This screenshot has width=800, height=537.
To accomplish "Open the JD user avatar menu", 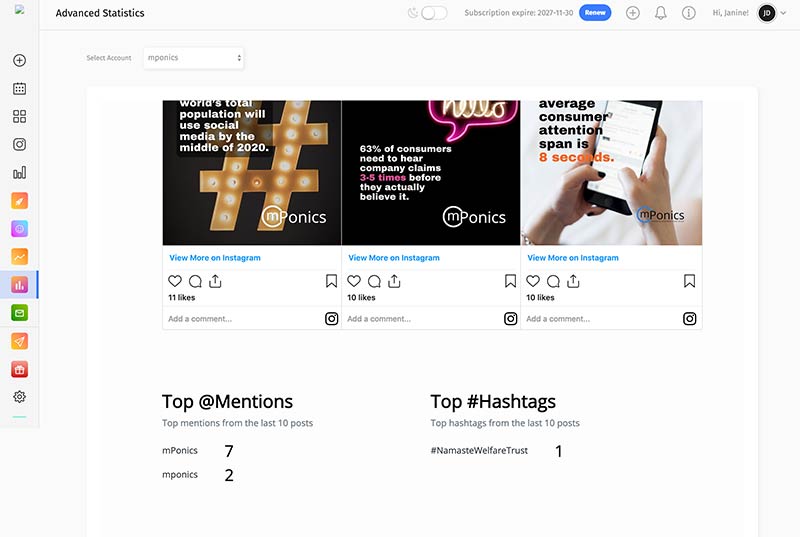I will [x=767, y=13].
